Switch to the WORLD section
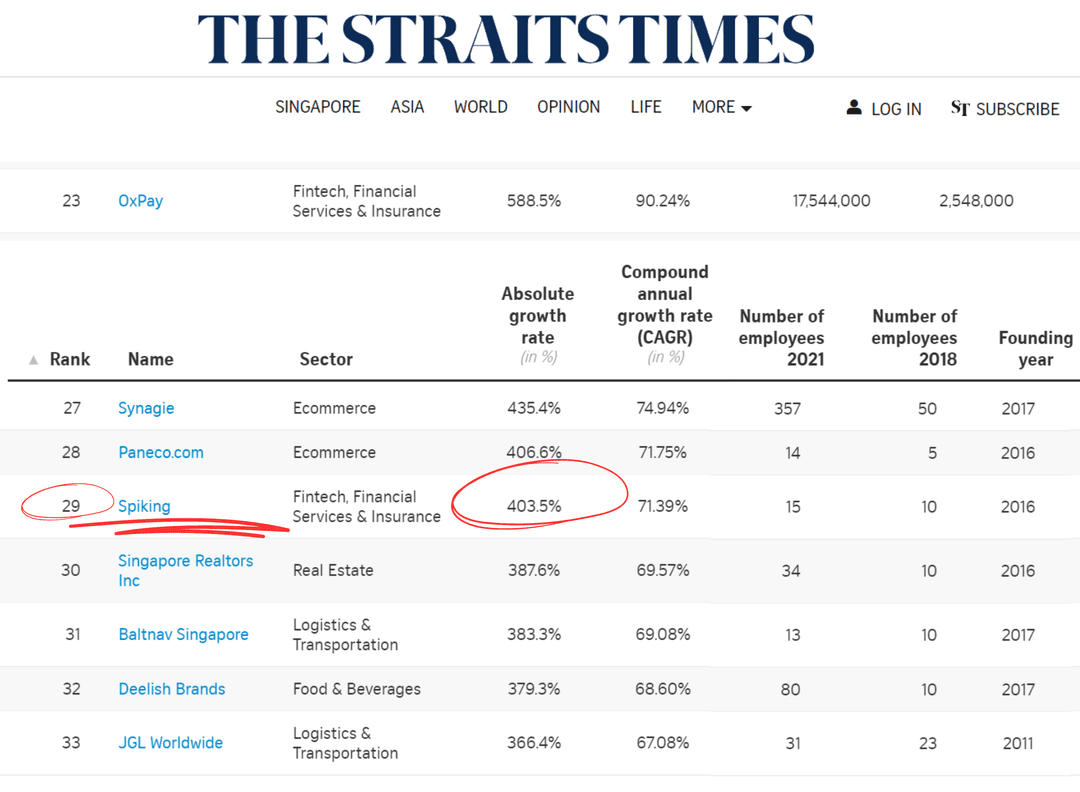The height and width of the screenshot is (792, 1080). (x=480, y=106)
